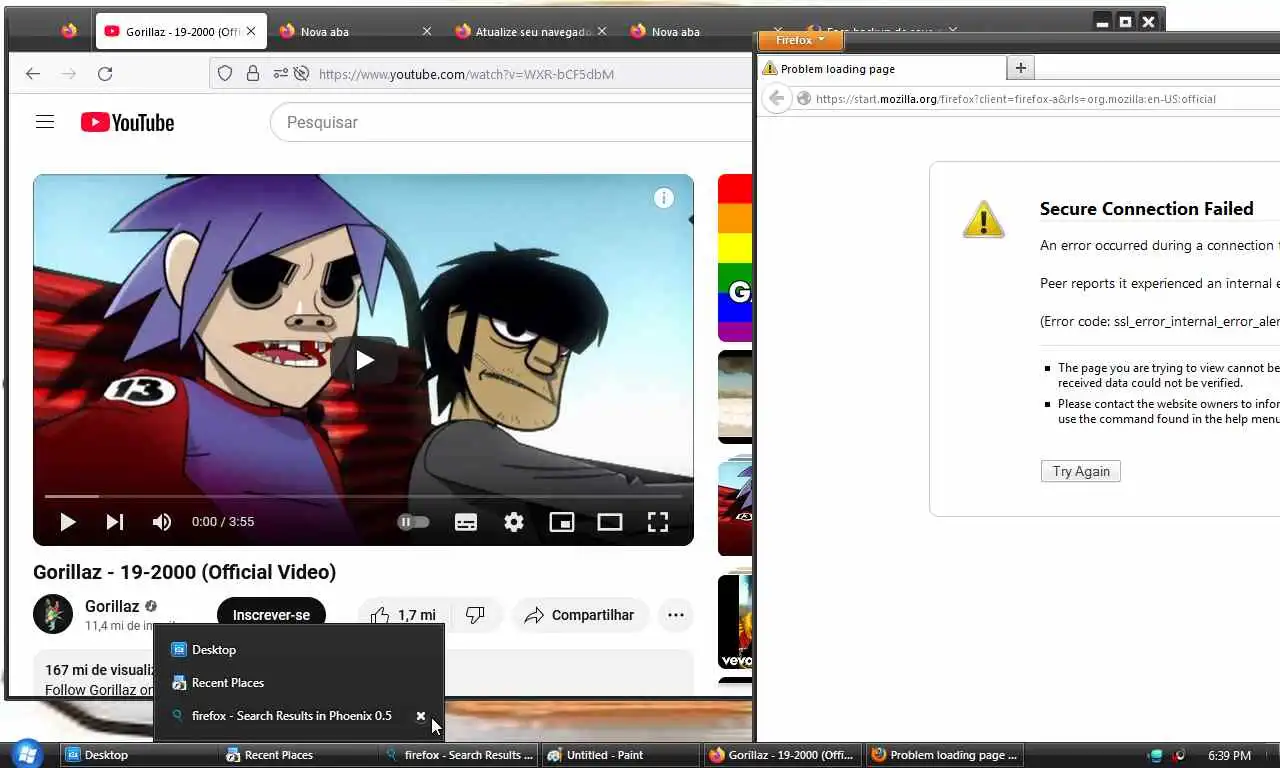Click Back arrow in the YouTube Firefox window
This screenshot has height=768, width=1280.
click(x=33, y=73)
